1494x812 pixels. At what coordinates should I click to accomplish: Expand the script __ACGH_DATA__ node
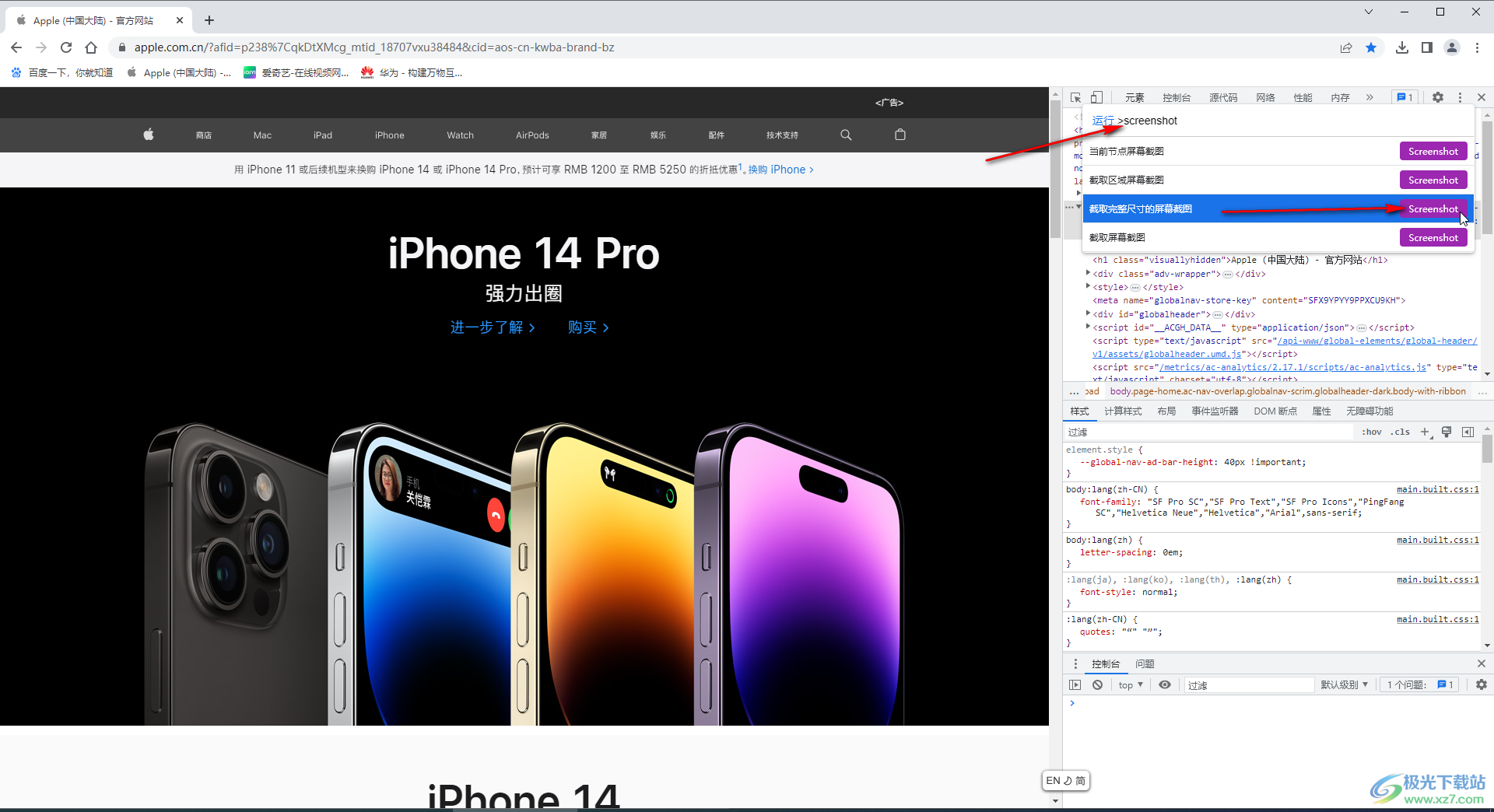tap(1088, 327)
